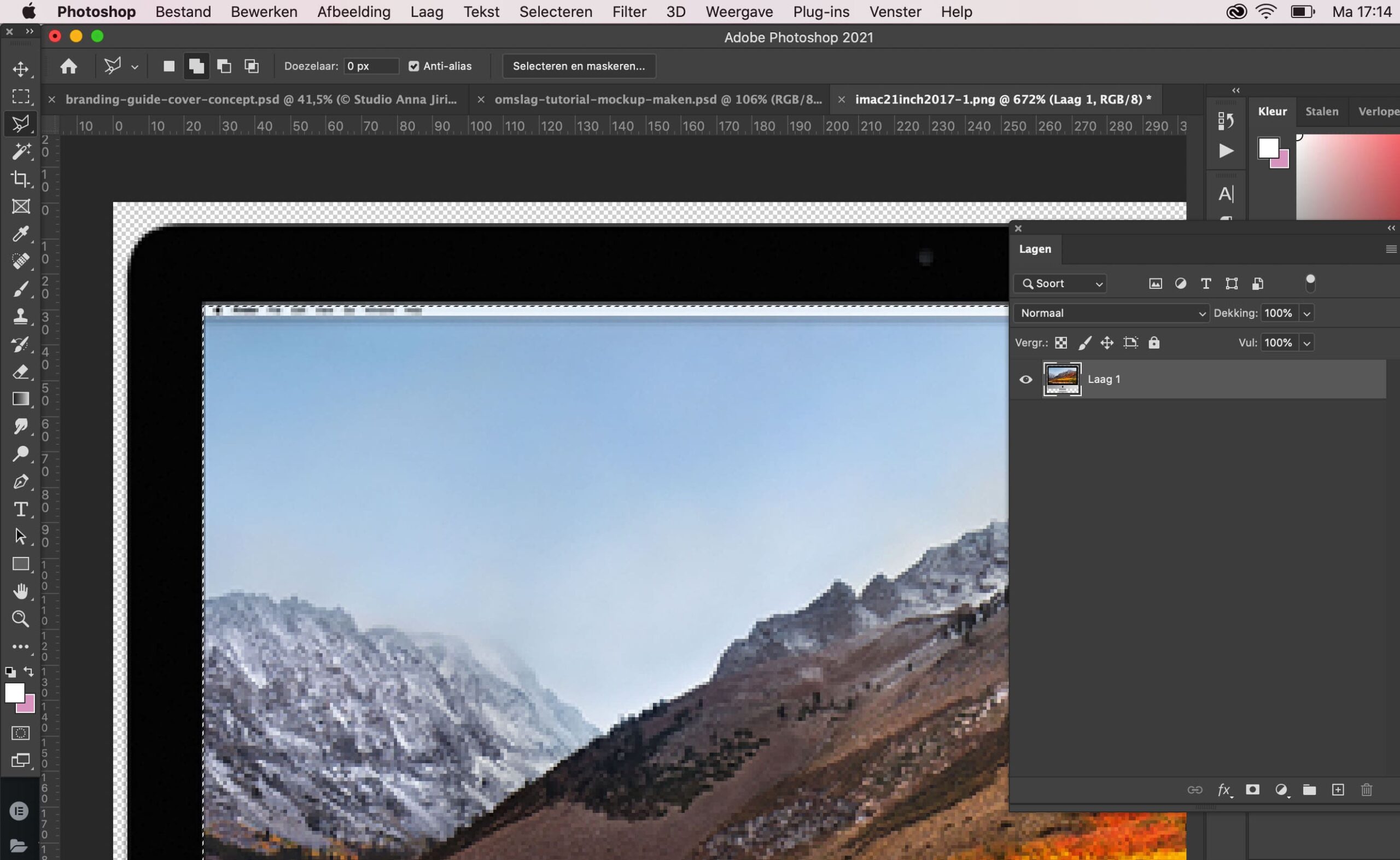Select the Healing Brush tool
Viewport: 1400px width, 860px height.
[21, 261]
